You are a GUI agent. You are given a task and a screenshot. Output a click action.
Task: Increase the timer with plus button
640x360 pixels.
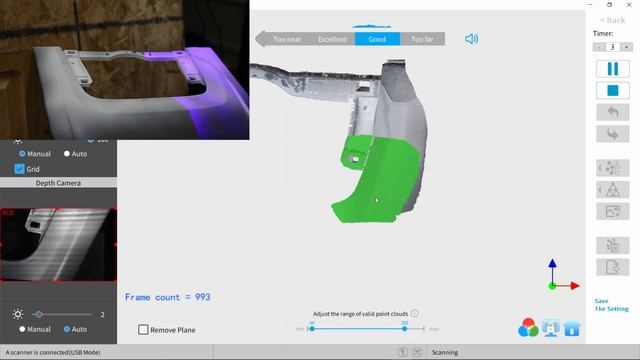[626, 47]
